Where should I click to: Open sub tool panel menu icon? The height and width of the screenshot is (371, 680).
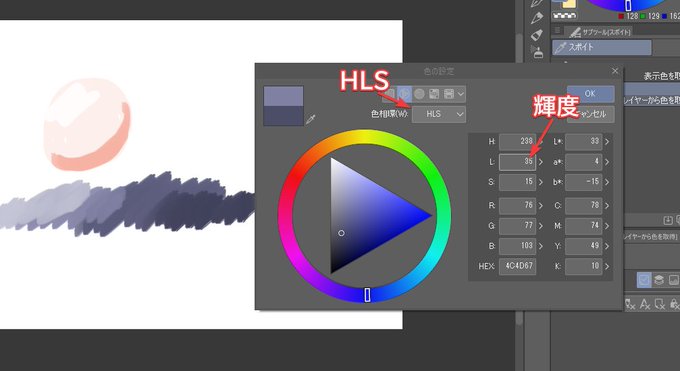[558, 31]
